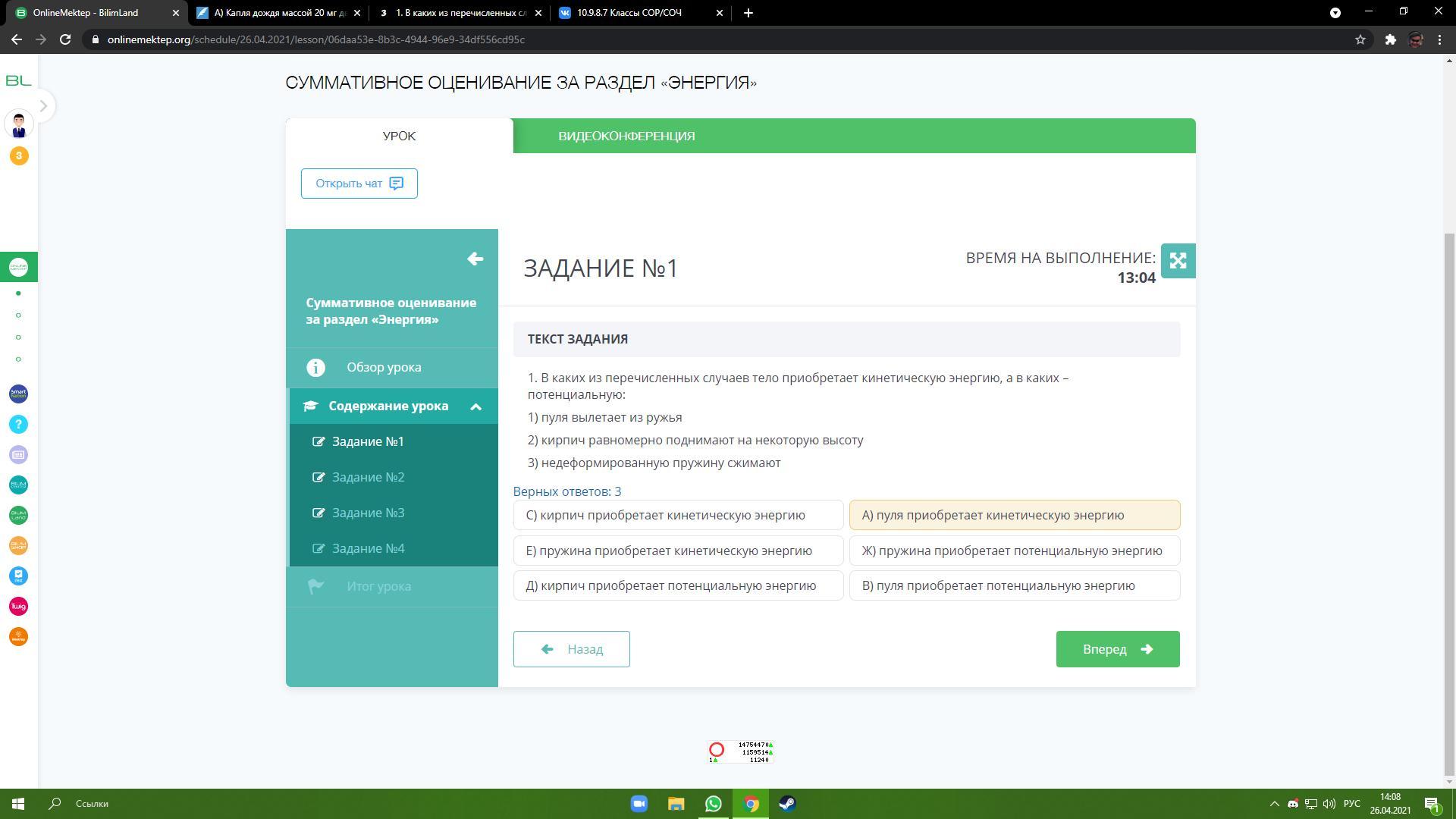Select answer Д) кирпич приобретает потенциальную энергию
The width and height of the screenshot is (1456, 819).
click(678, 586)
